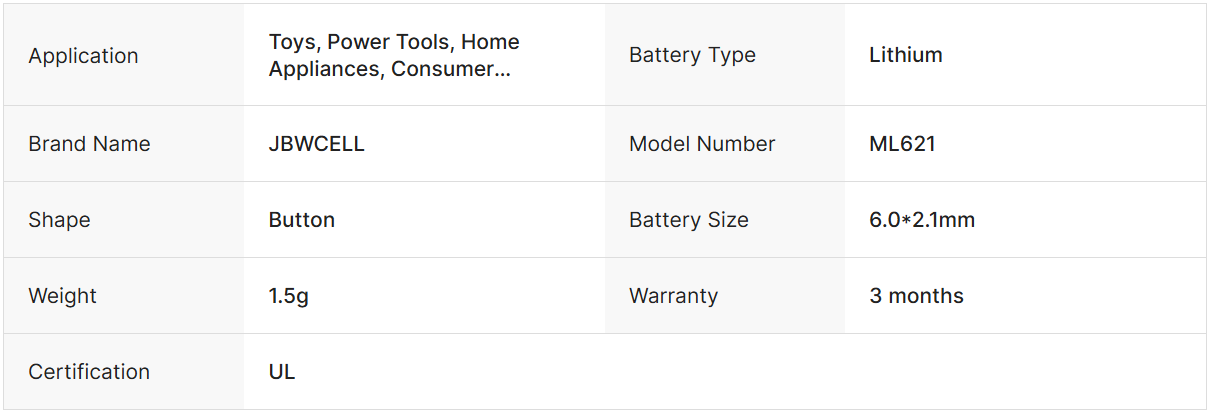The height and width of the screenshot is (413, 1209).
Task: Select the 1.5g weight value
Action: pos(289,296)
